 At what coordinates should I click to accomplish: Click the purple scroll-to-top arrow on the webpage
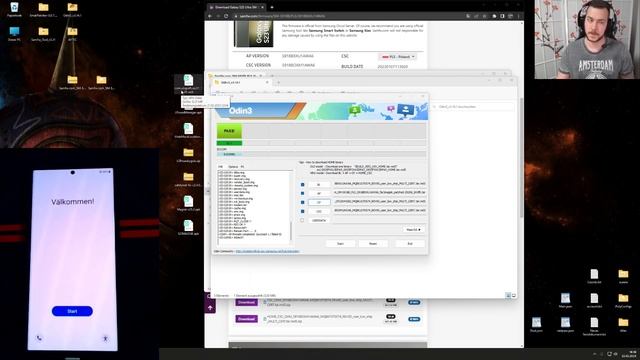(x=210, y=308)
